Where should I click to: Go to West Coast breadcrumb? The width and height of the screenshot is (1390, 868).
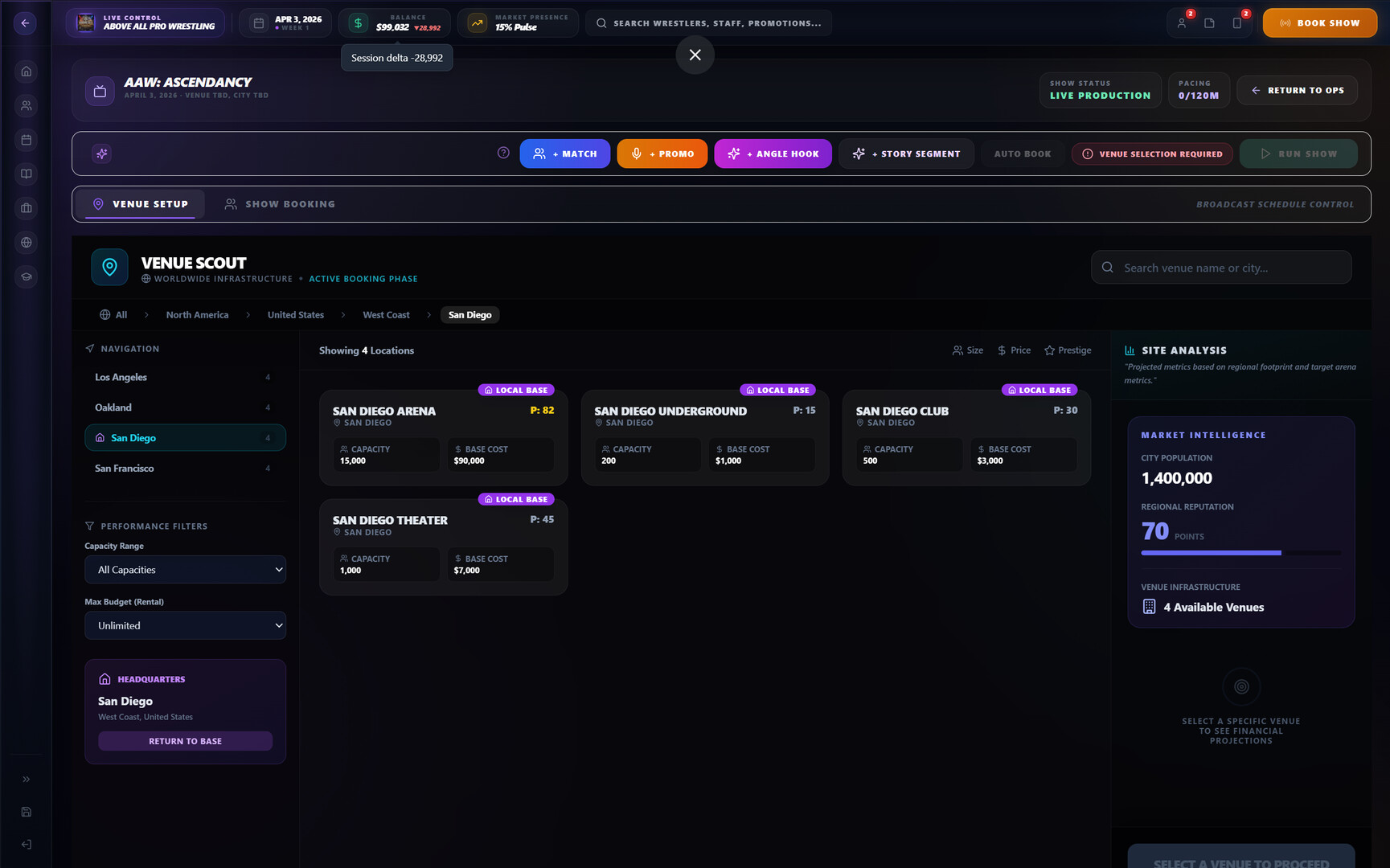tap(386, 315)
